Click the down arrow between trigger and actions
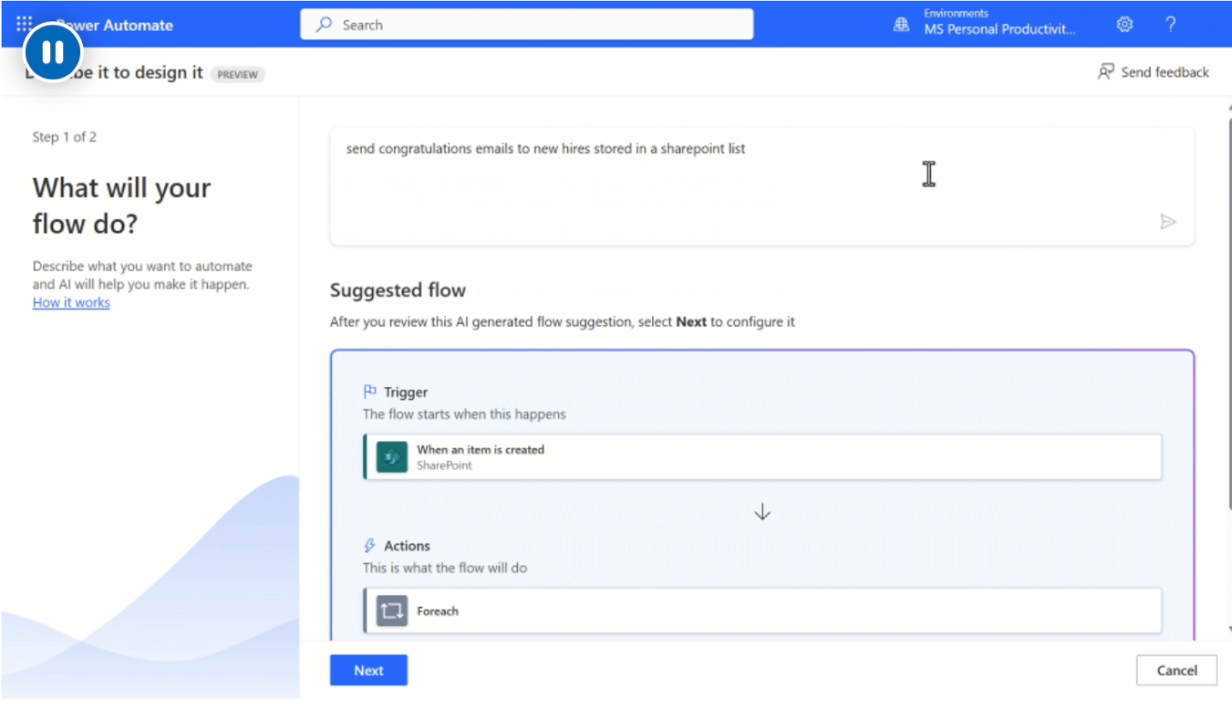 762,511
